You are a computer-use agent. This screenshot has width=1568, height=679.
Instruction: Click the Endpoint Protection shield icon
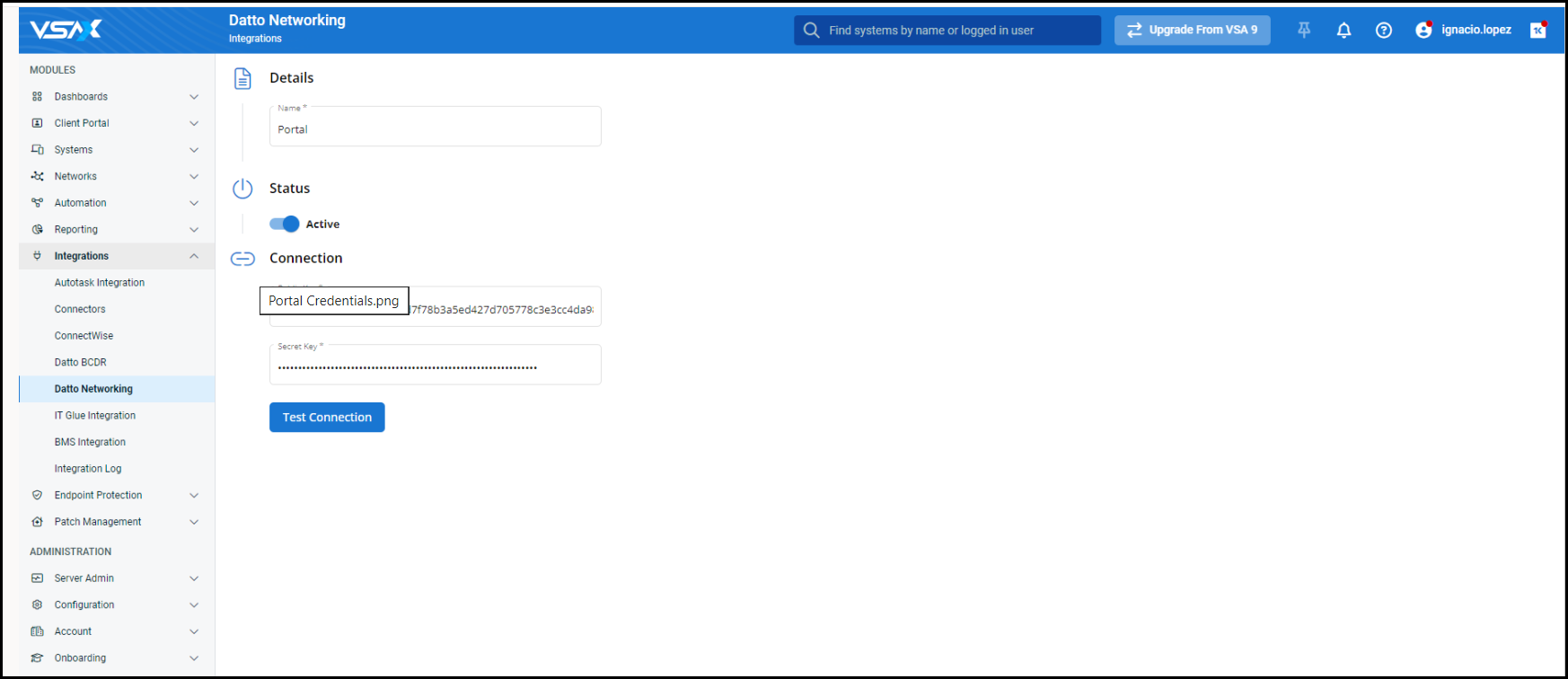click(37, 495)
